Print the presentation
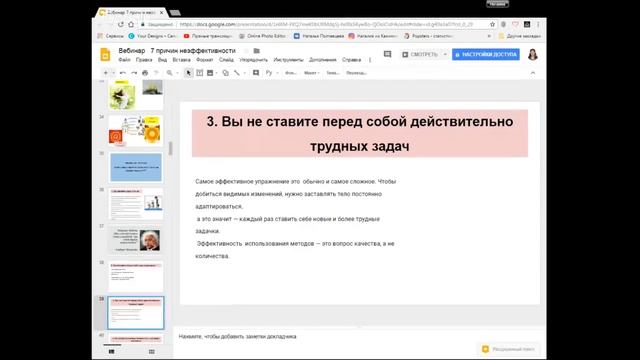 145,73
